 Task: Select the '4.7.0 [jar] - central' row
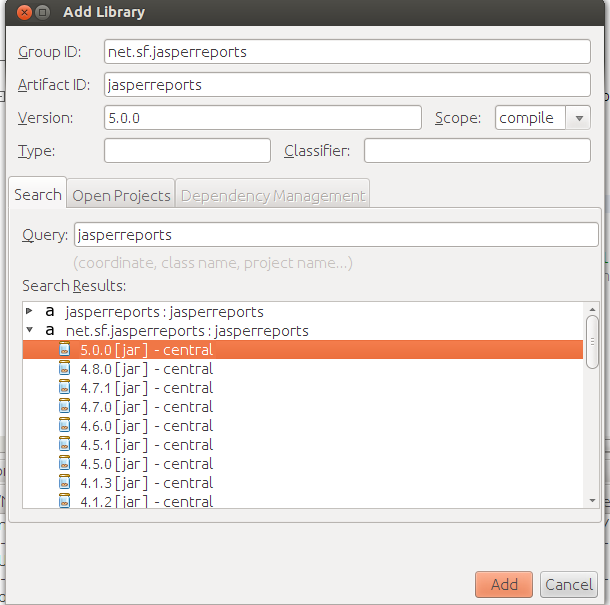[x=303, y=407]
